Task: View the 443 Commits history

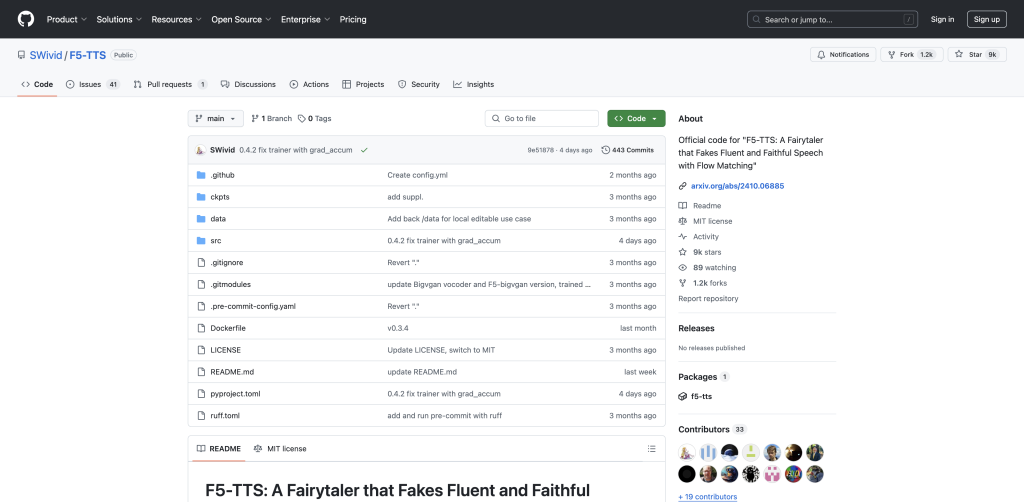Action: coord(628,150)
